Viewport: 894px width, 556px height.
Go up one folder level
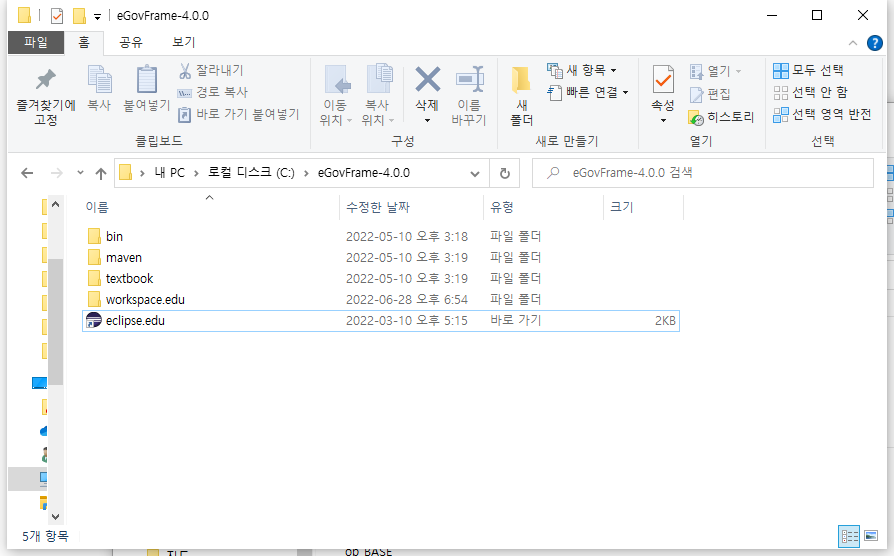(x=101, y=173)
